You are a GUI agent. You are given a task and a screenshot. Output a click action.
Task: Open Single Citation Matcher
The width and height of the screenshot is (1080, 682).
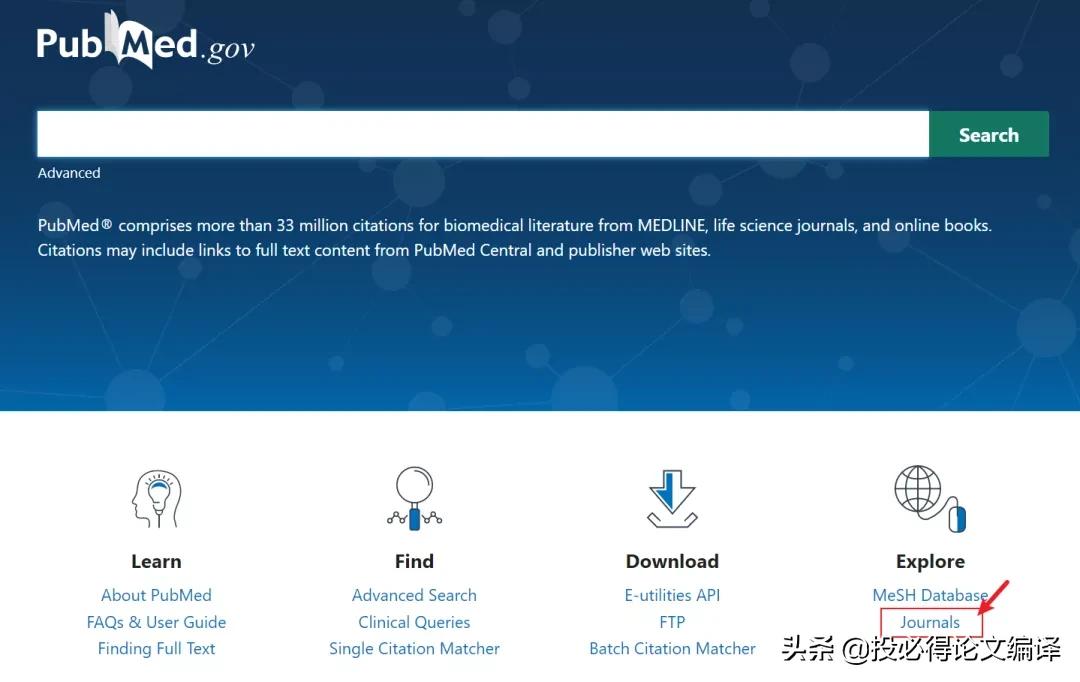pyautogui.click(x=414, y=648)
